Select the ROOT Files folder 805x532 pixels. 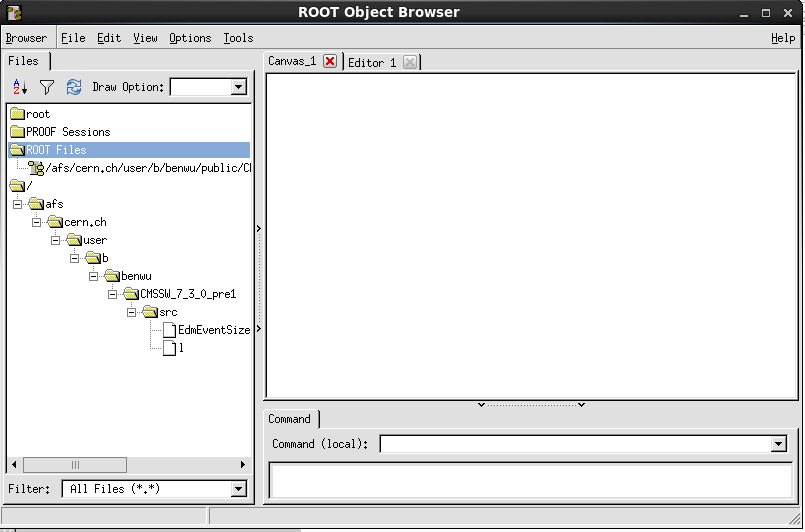point(129,150)
